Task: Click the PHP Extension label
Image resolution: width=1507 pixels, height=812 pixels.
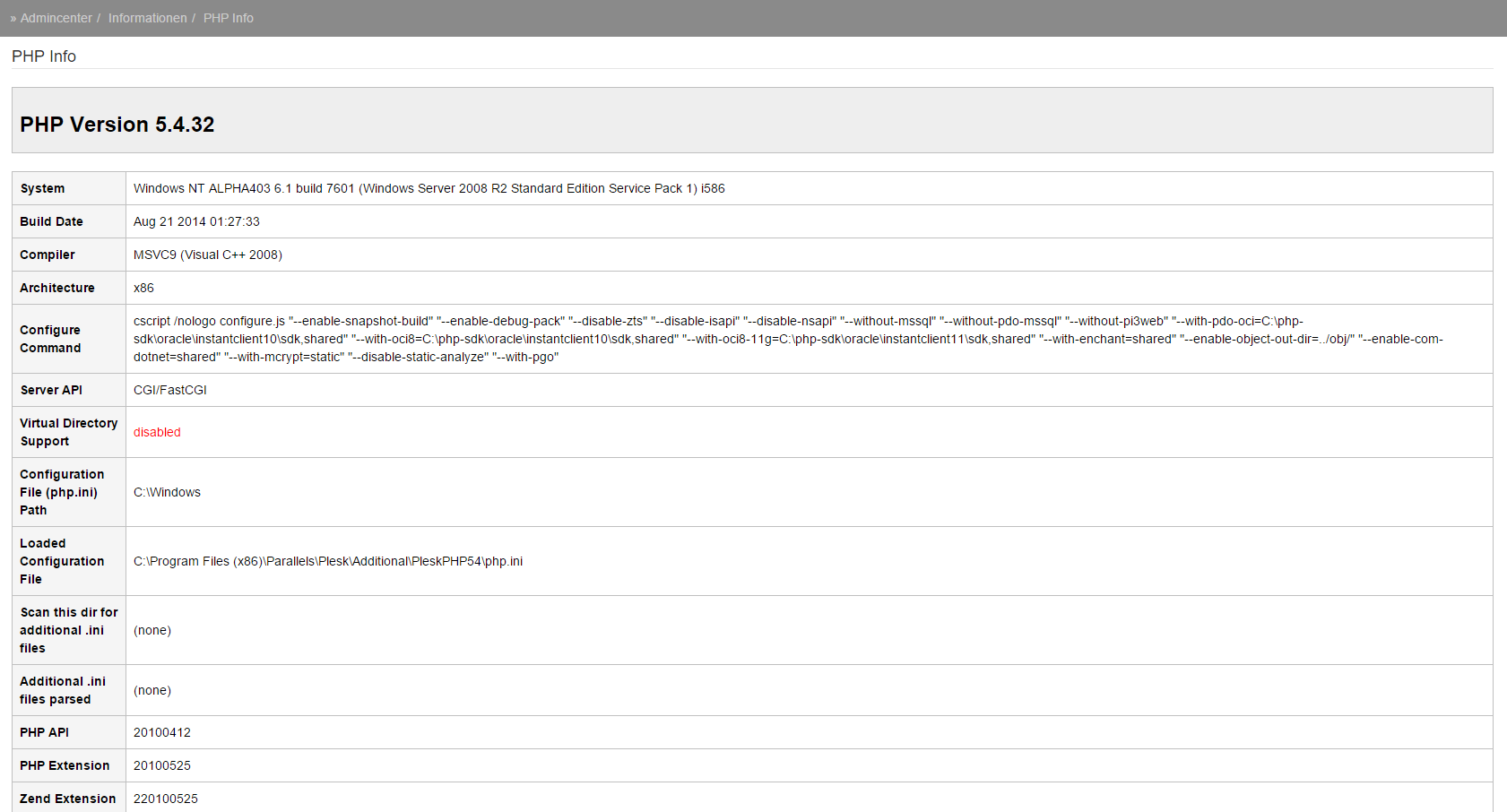Action: [x=65, y=765]
